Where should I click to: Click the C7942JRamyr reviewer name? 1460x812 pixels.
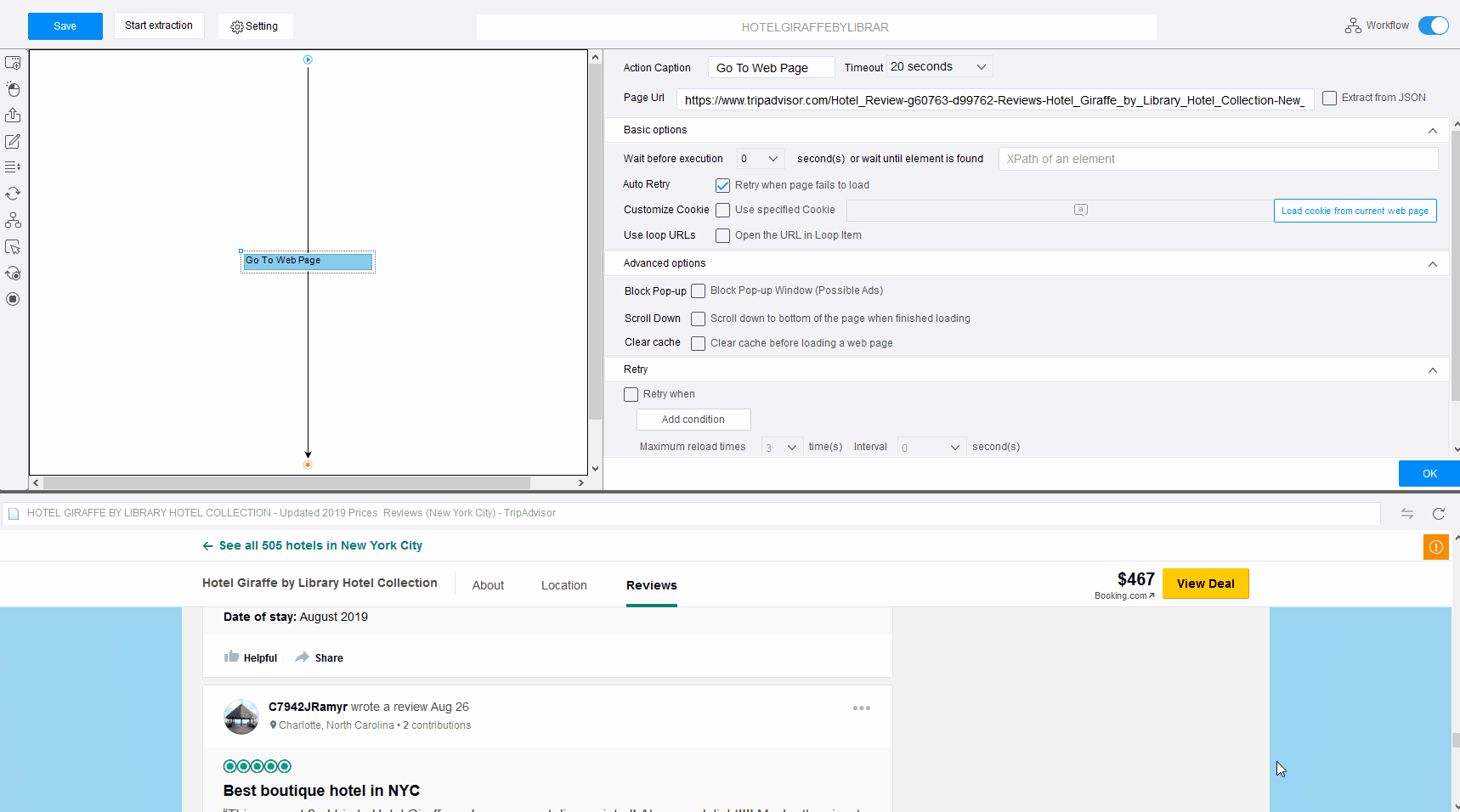pos(308,707)
